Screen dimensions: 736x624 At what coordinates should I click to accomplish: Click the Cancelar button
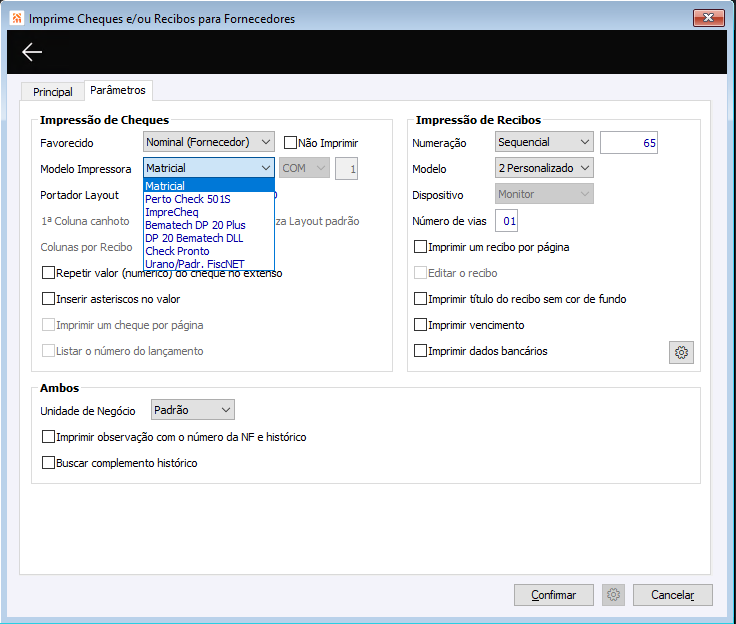[672, 595]
